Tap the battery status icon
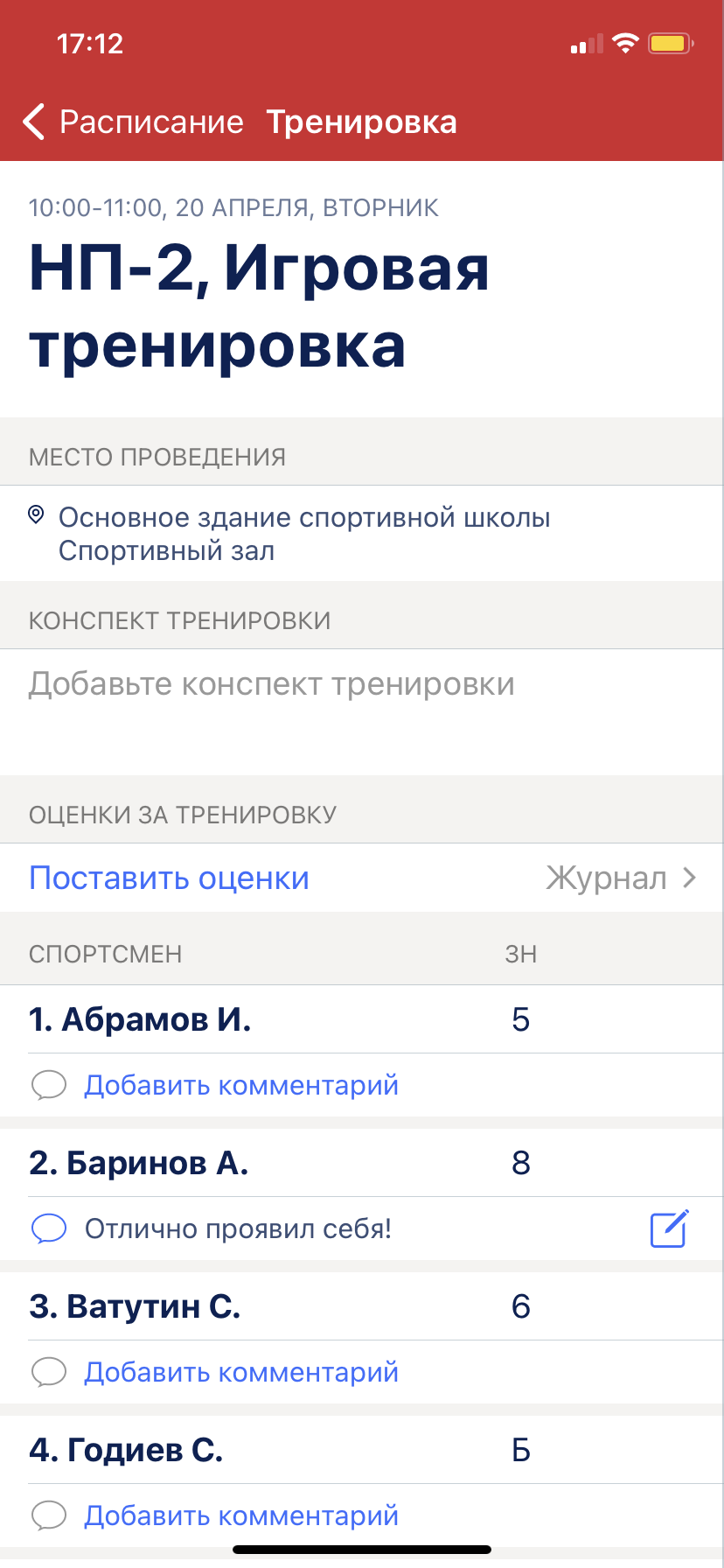Image resolution: width=724 pixels, height=1568 pixels. pyautogui.click(x=670, y=44)
